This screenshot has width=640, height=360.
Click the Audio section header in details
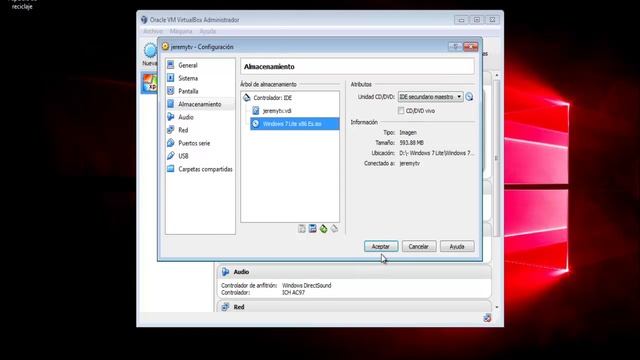[x=353, y=272]
